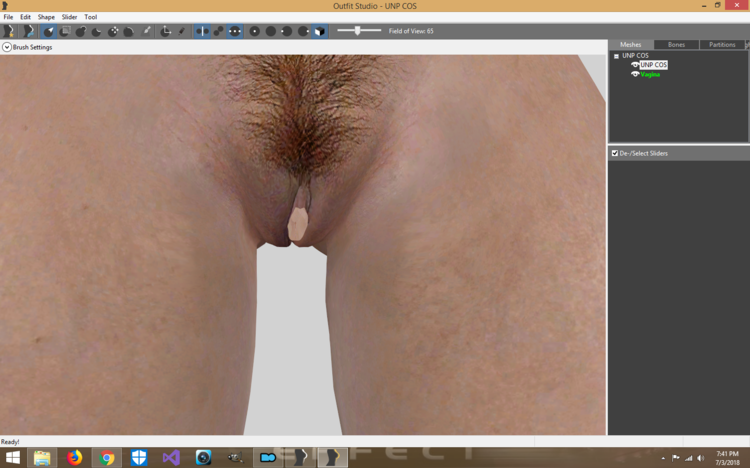Select the UNP COS root tree label

[635, 56]
